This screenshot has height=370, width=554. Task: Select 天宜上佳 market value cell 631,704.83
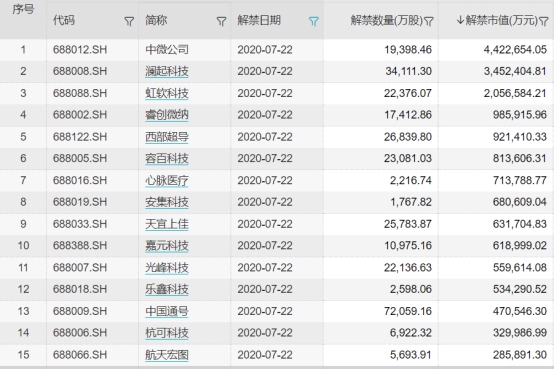click(x=520, y=224)
